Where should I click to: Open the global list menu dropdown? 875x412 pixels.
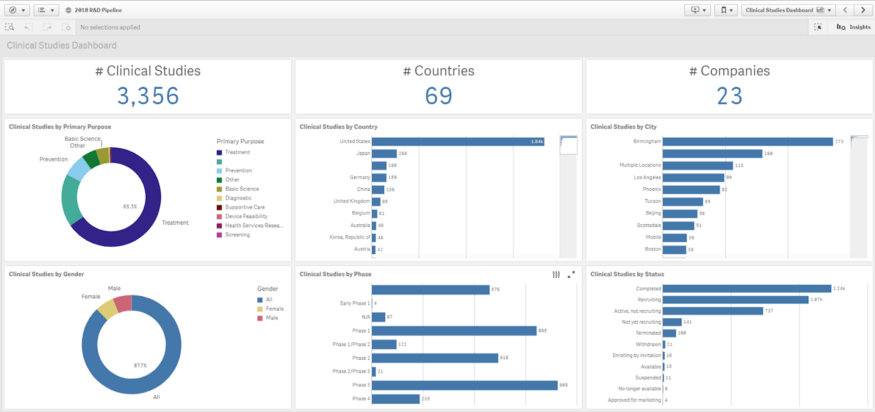pyautogui.click(x=46, y=10)
